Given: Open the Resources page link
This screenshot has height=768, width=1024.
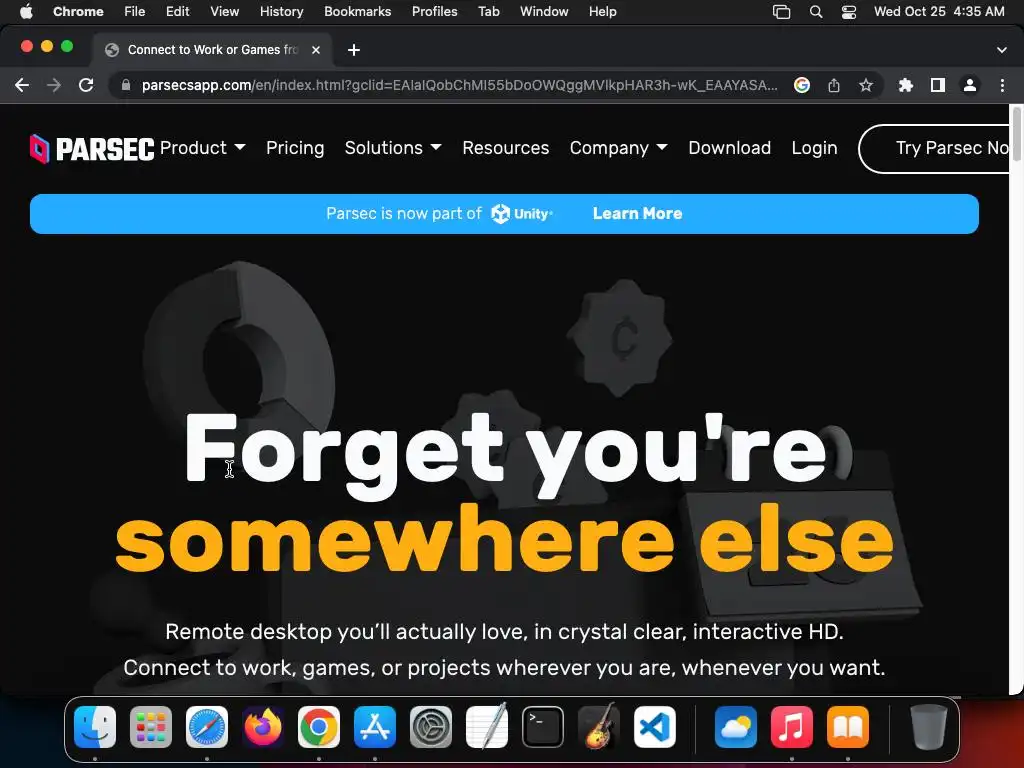Looking at the screenshot, I should click(x=505, y=148).
